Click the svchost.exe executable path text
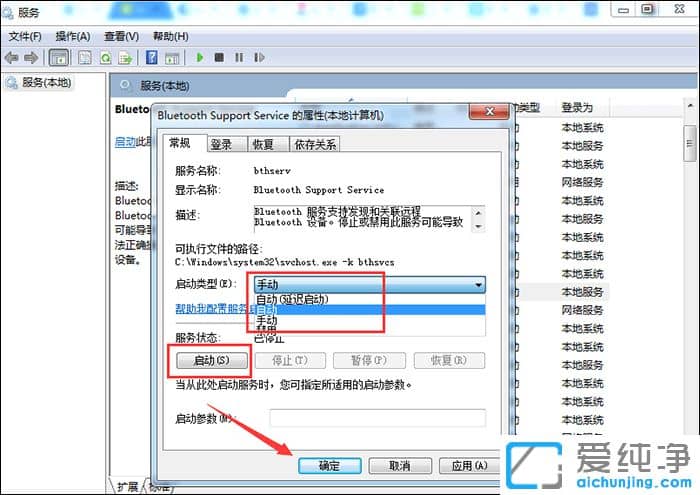Viewport: 700px width, 495px height. [x=285, y=262]
